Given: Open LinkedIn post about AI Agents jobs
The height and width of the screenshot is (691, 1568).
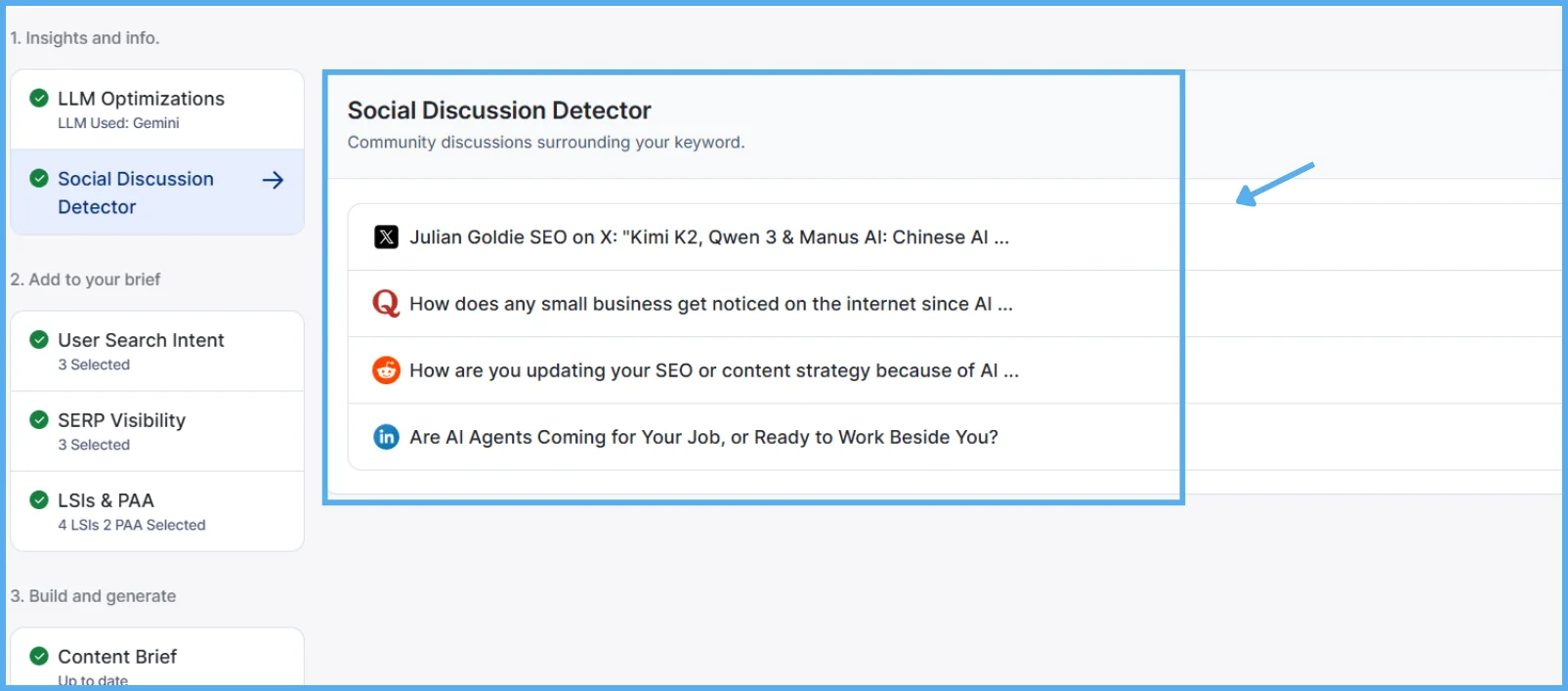Looking at the screenshot, I should [x=703, y=437].
